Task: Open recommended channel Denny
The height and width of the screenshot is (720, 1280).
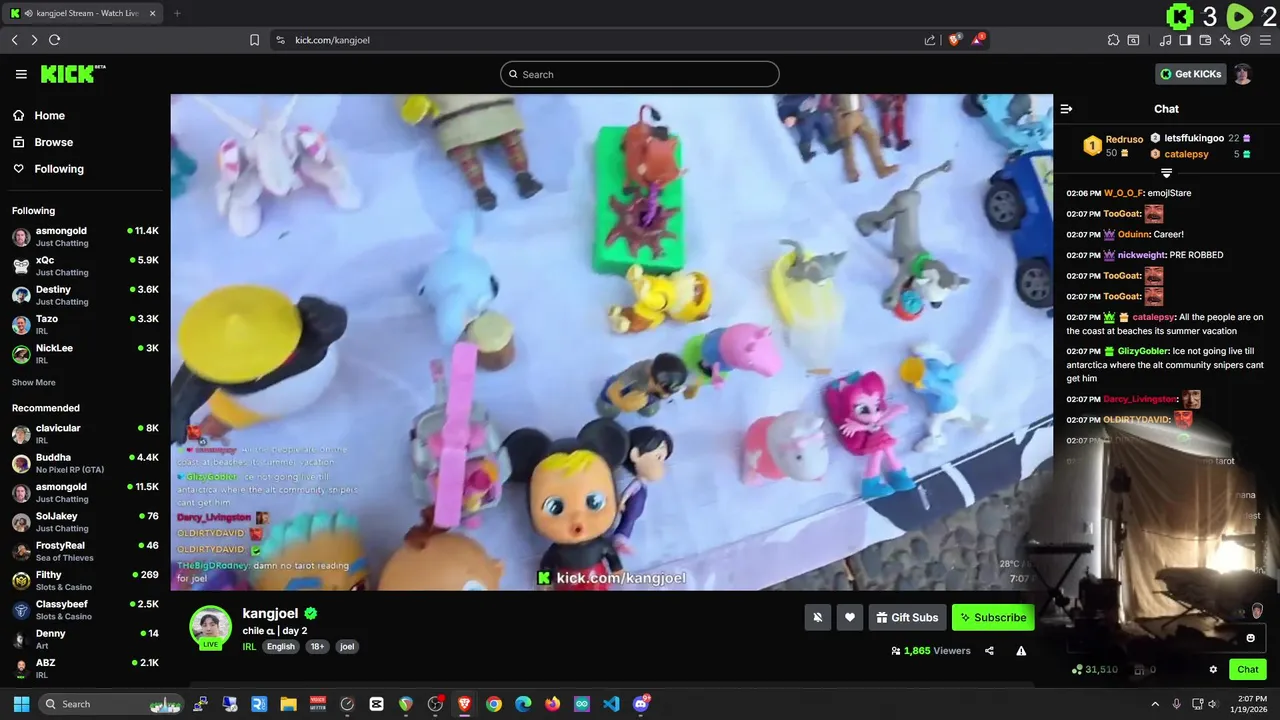Action: pos(85,639)
